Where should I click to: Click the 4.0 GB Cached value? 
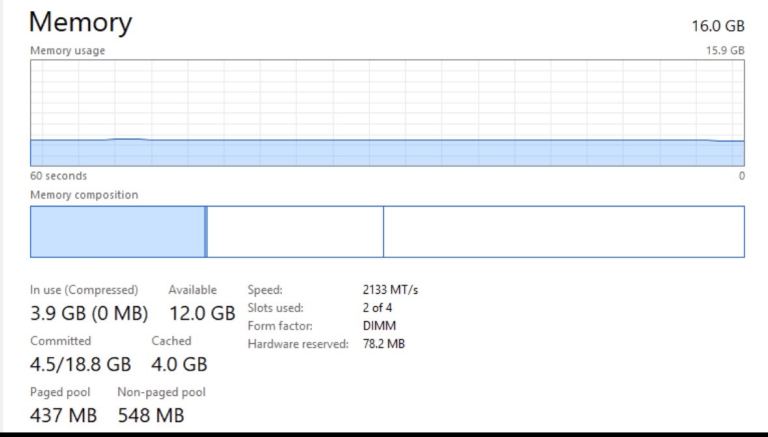coord(179,364)
